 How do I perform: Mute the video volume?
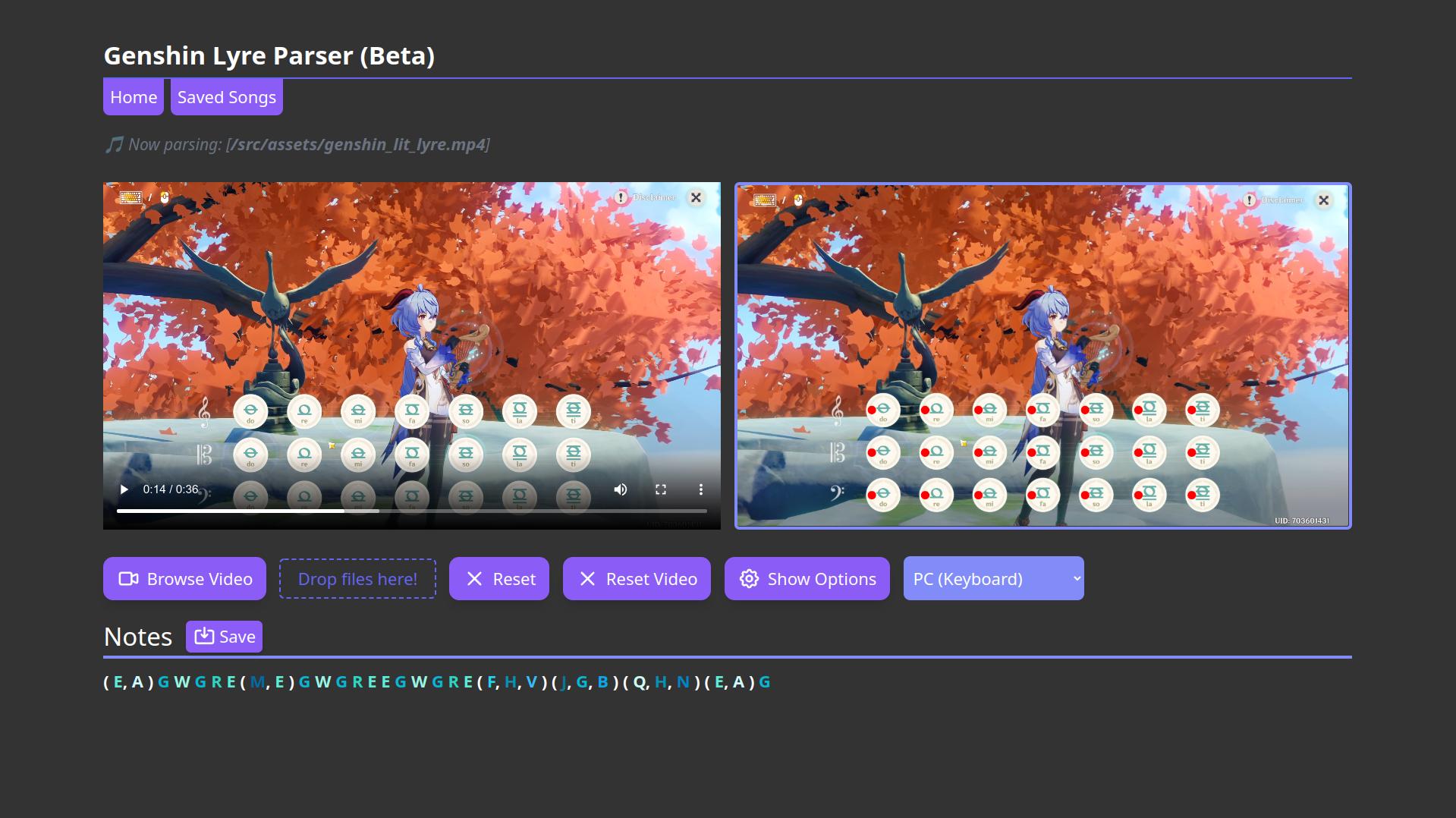tap(621, 489)
